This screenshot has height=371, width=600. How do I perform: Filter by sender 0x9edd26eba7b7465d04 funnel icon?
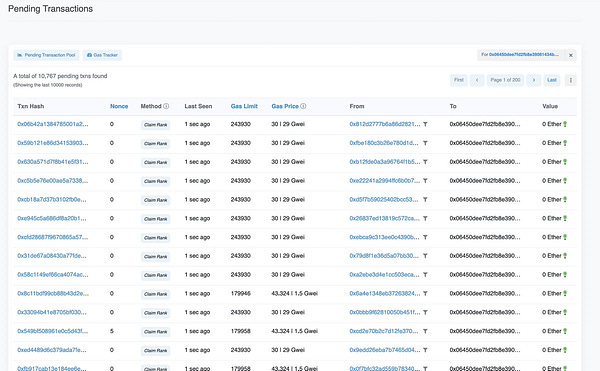tap(425, 350)
